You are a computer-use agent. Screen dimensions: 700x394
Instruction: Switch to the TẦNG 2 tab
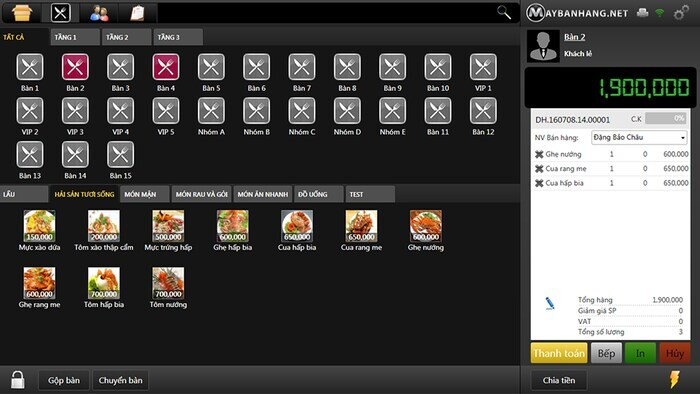coord(126,37)
